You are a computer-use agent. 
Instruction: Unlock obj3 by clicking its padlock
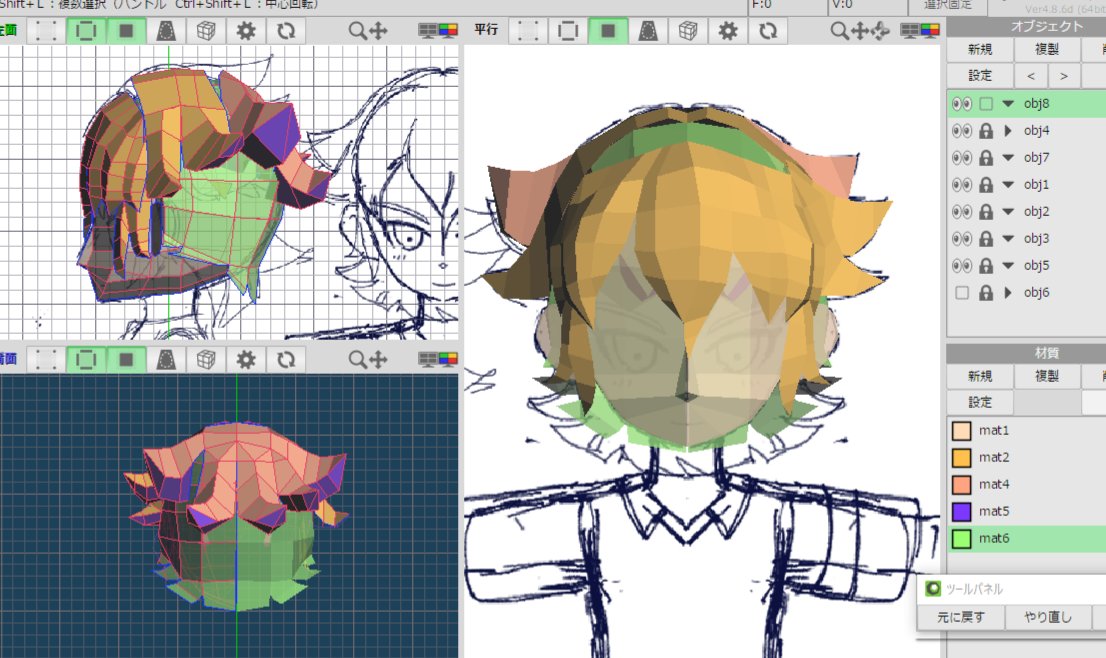coord(986,238)
